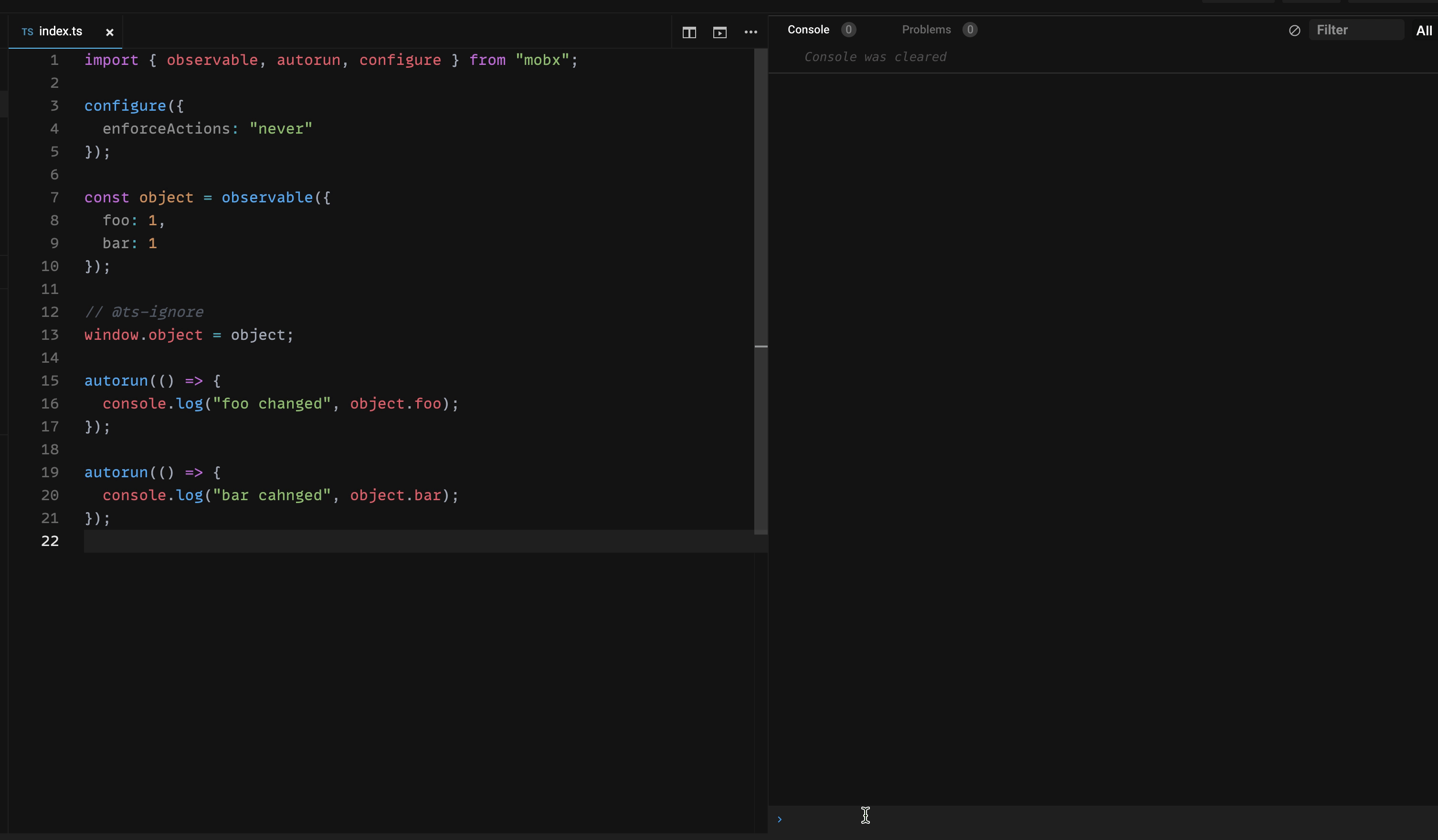Open the editor more actions ellipsis

pyautogui.click(x=751, y=32)
